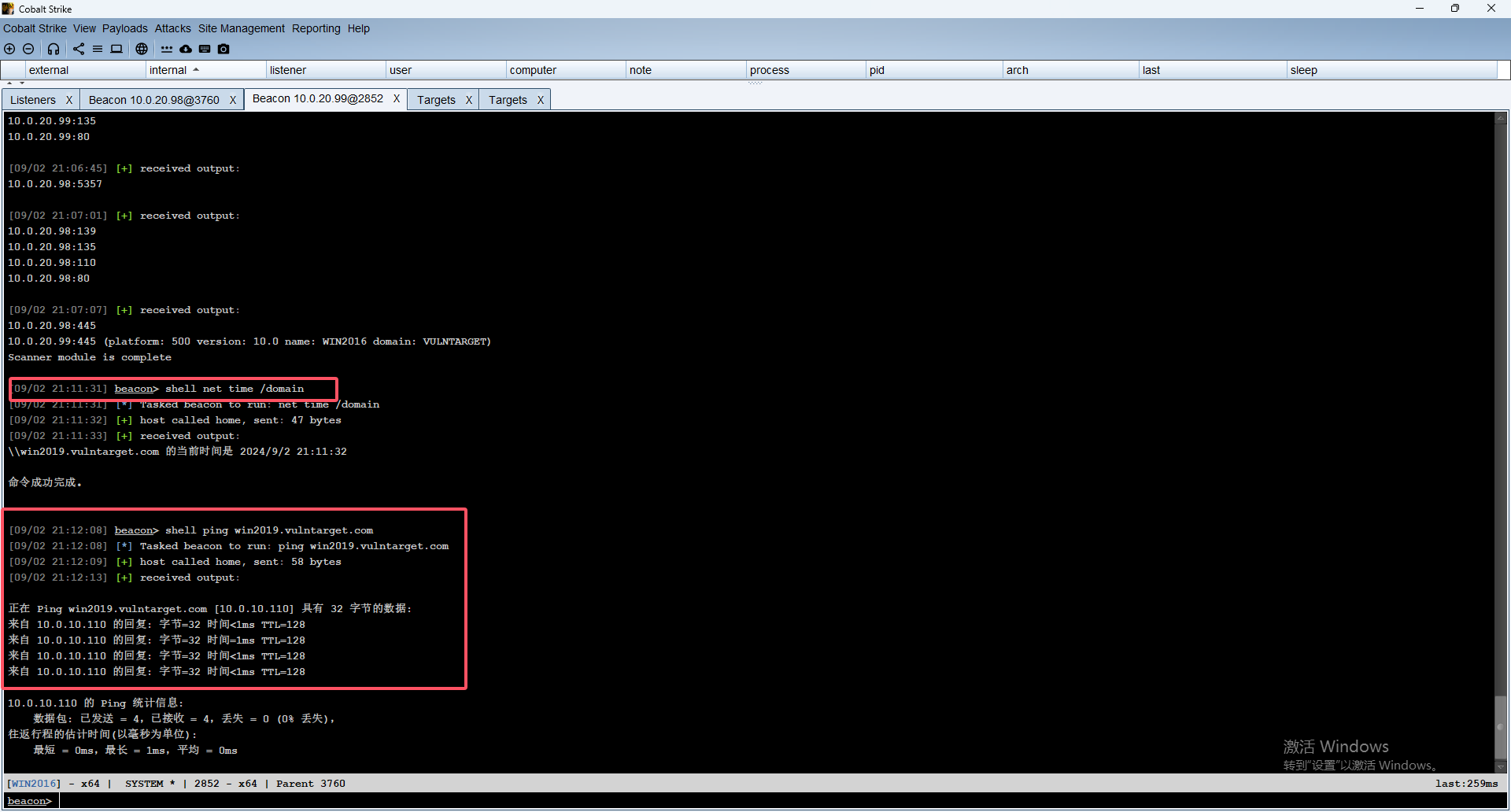Click the '\\win2019.vulntarget.com' time output line
Screen dimensions: 1511x812
point(177,452)
